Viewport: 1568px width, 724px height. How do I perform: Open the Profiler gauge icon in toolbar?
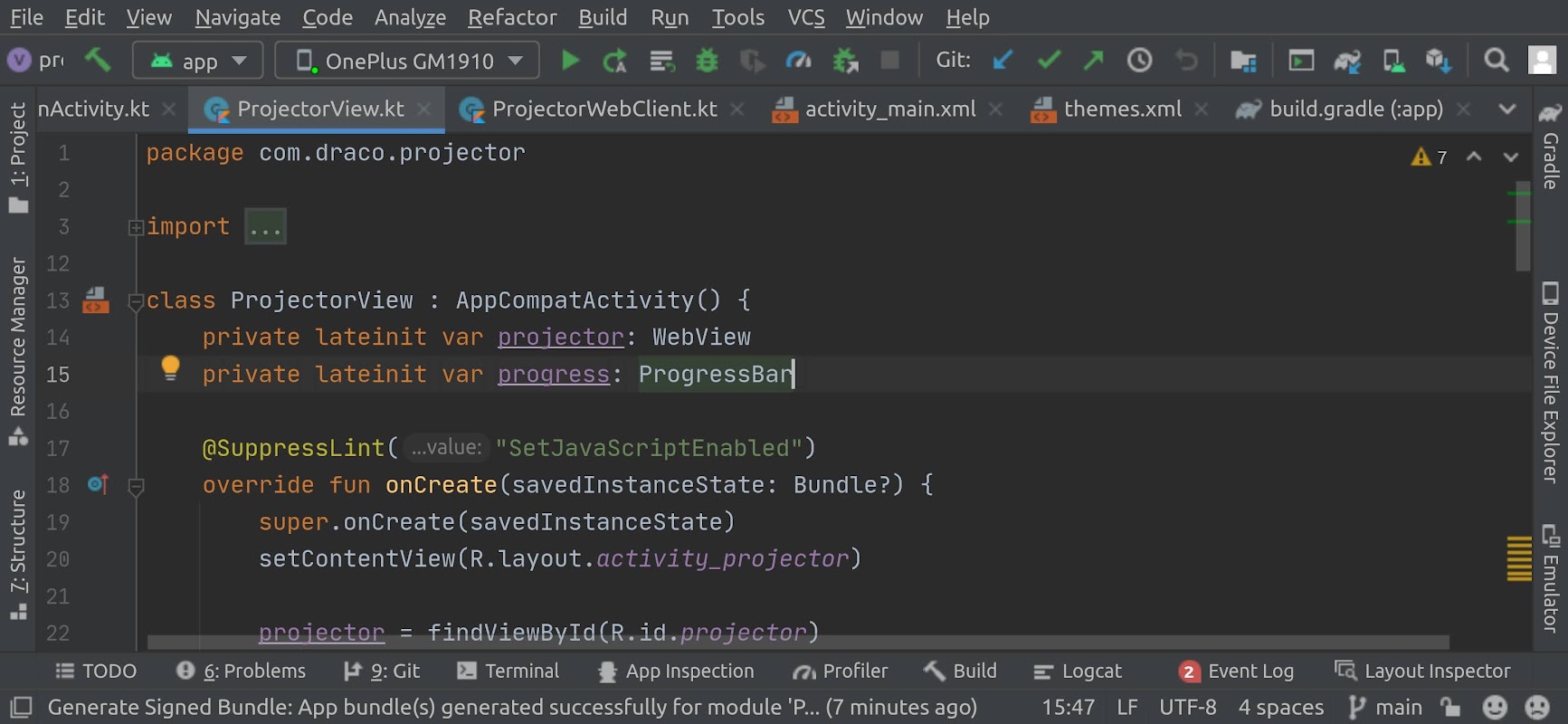coord(798,61)
